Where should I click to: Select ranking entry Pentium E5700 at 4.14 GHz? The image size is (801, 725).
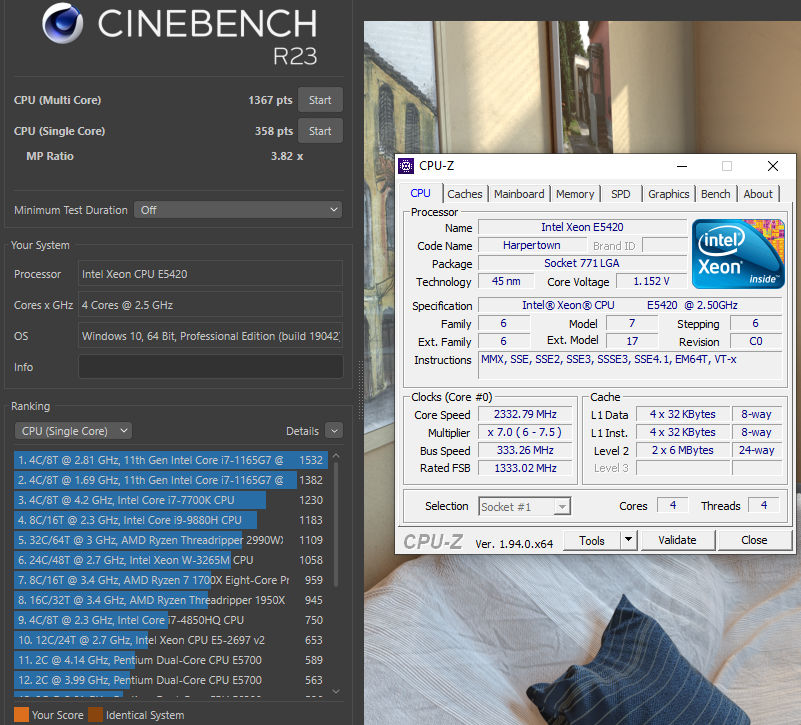click(171, 660)
